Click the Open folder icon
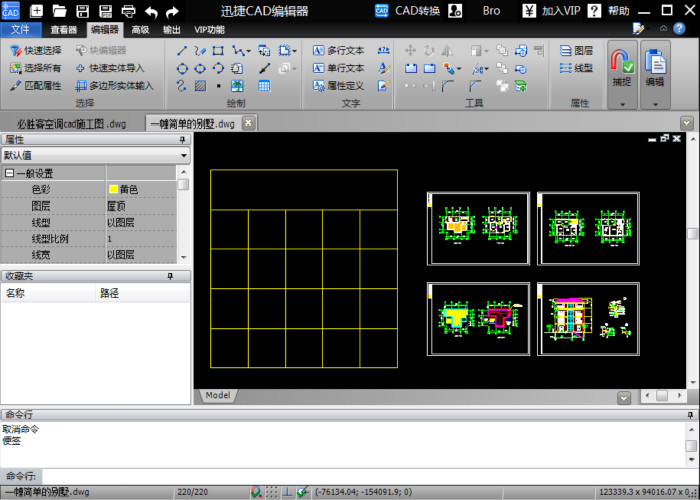The image size is (700, 500). click(59, 11)
